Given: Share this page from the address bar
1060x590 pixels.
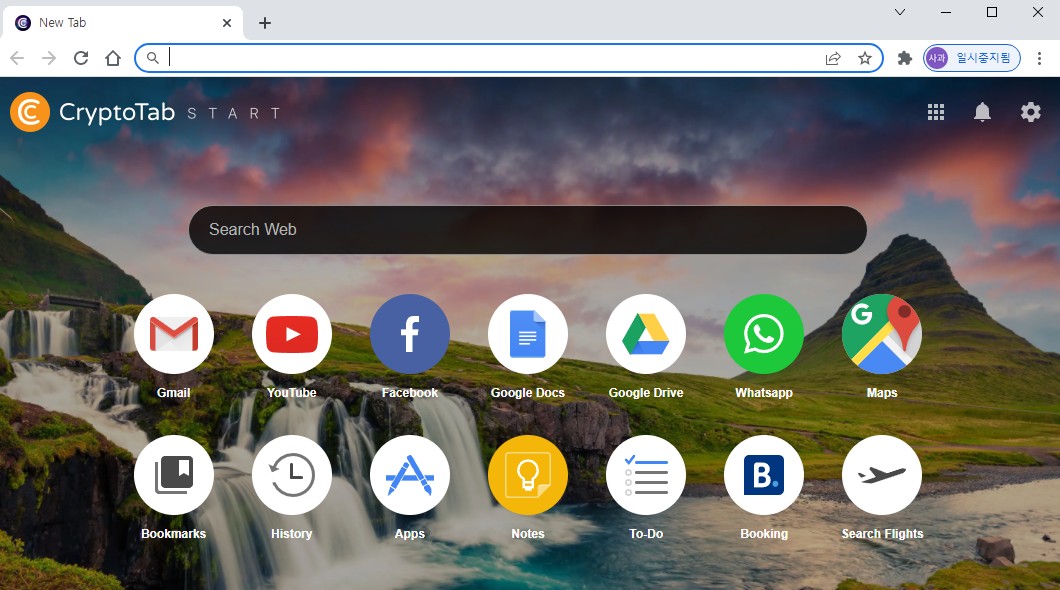Looking at the screenshot, I should coord(833,58).
